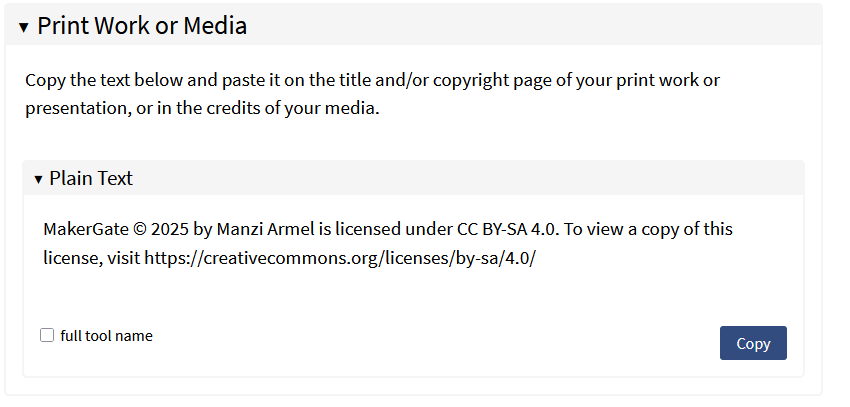Click the phrase 'To view a copy of this'
The height and width of the screenshot is (407, 850).
649,229
